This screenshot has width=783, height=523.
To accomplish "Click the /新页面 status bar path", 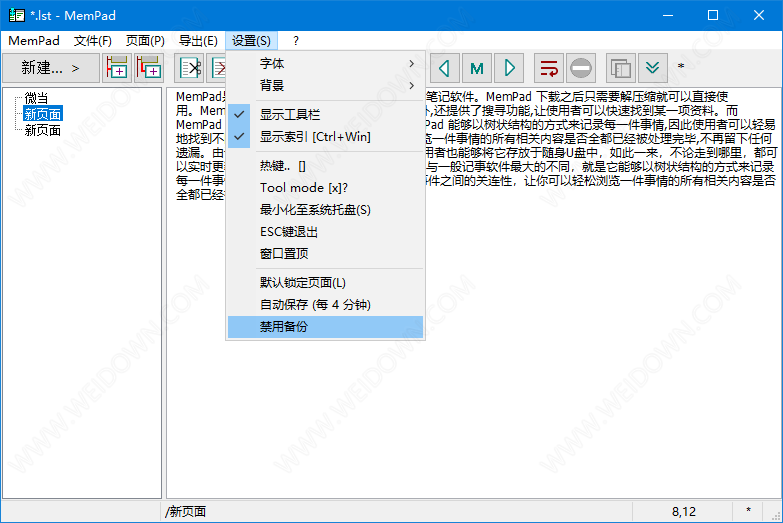I will 185,512.
